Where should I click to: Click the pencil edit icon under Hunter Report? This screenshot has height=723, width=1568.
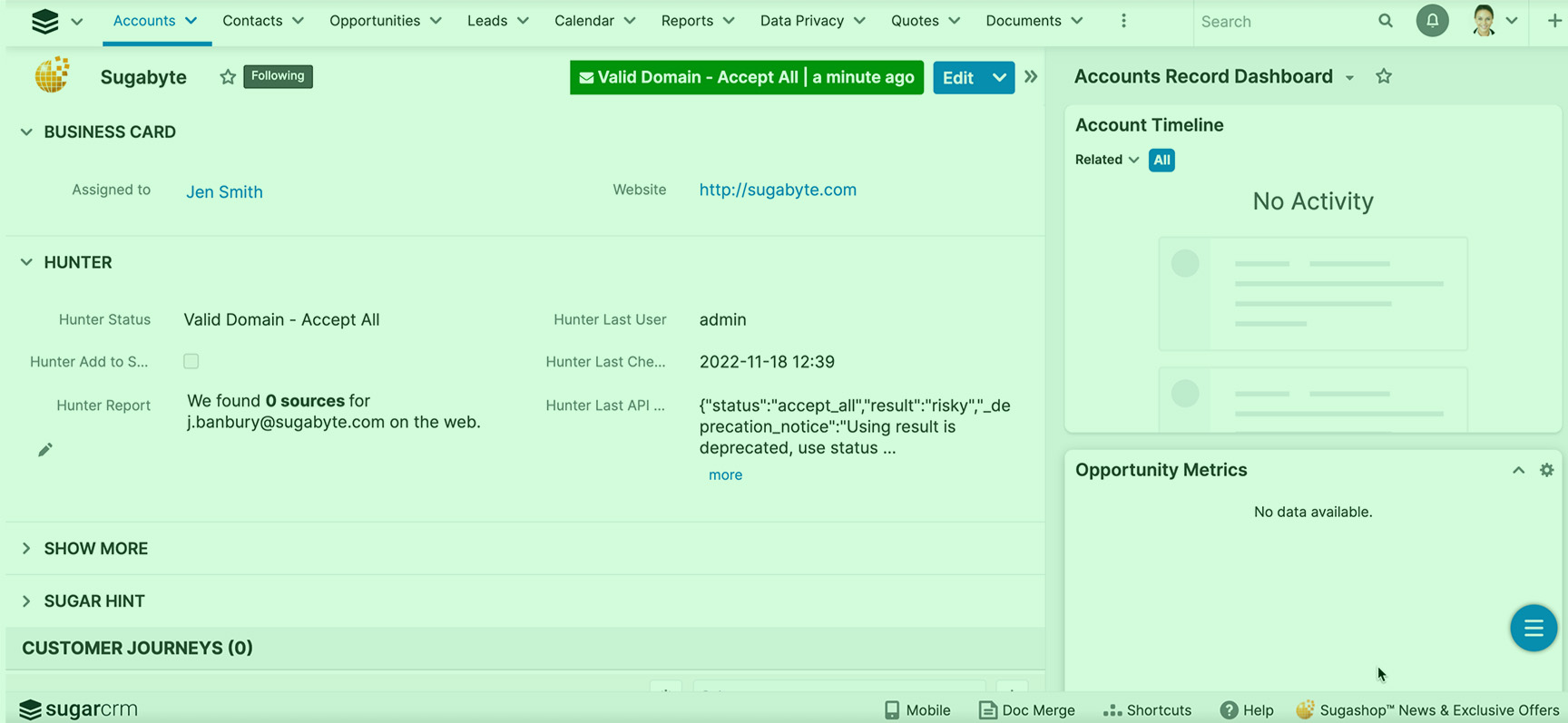click(45, 450)
